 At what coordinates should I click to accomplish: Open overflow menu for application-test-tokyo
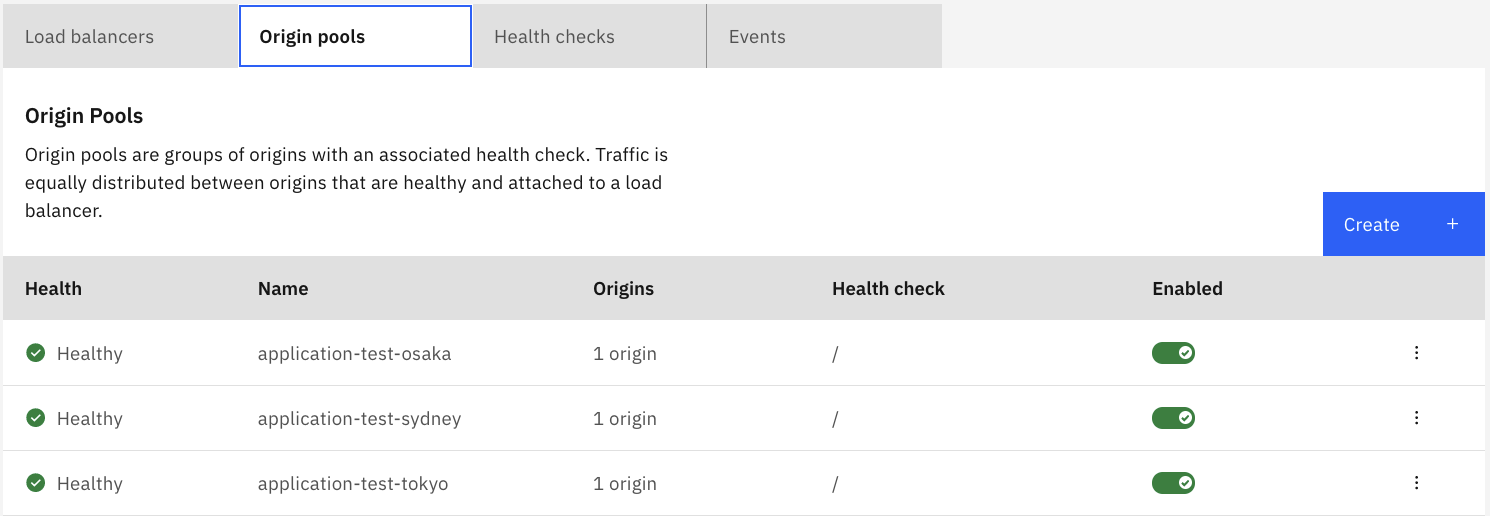click(1416, 483)
